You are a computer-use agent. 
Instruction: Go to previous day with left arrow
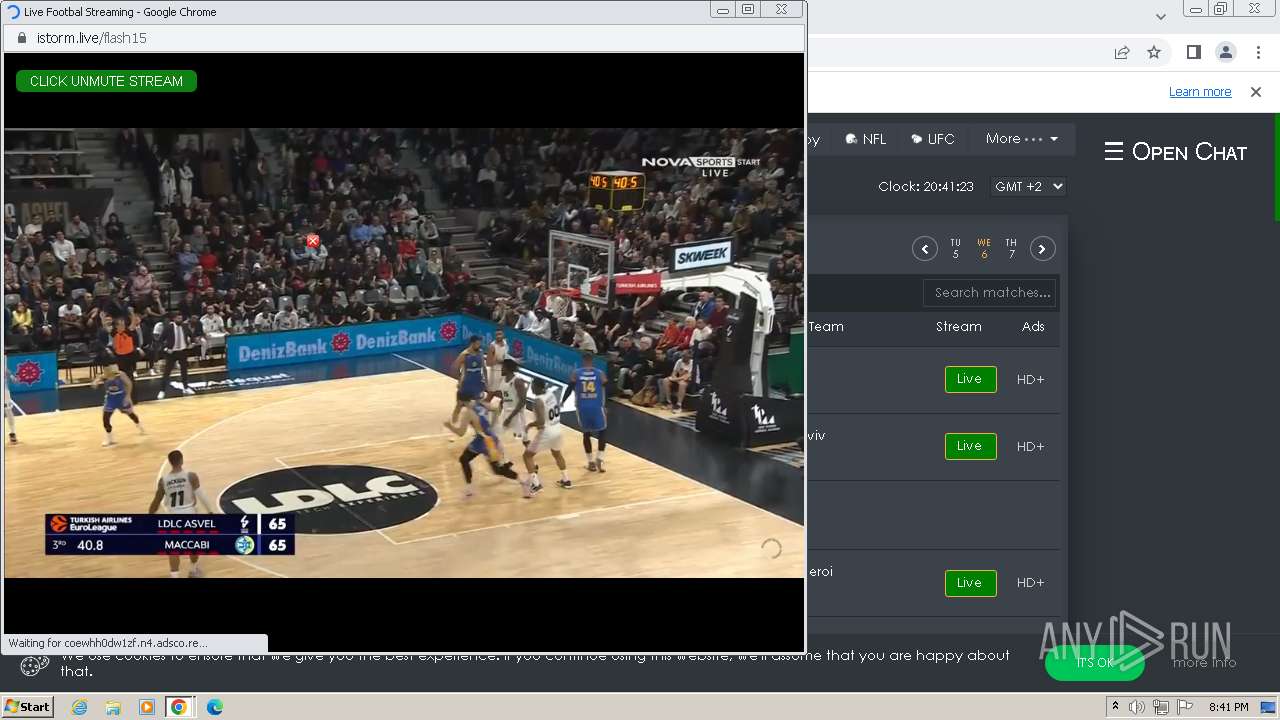point(925,249)
